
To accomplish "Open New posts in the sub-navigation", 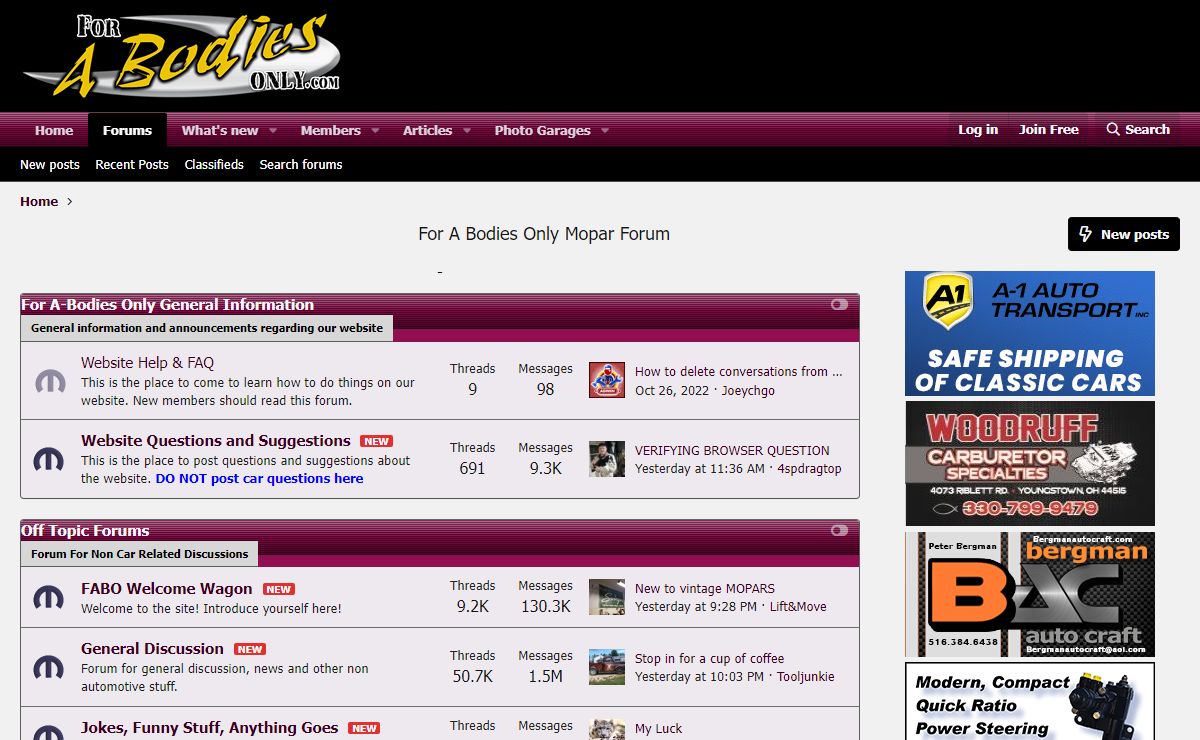I will coord(50,164).
